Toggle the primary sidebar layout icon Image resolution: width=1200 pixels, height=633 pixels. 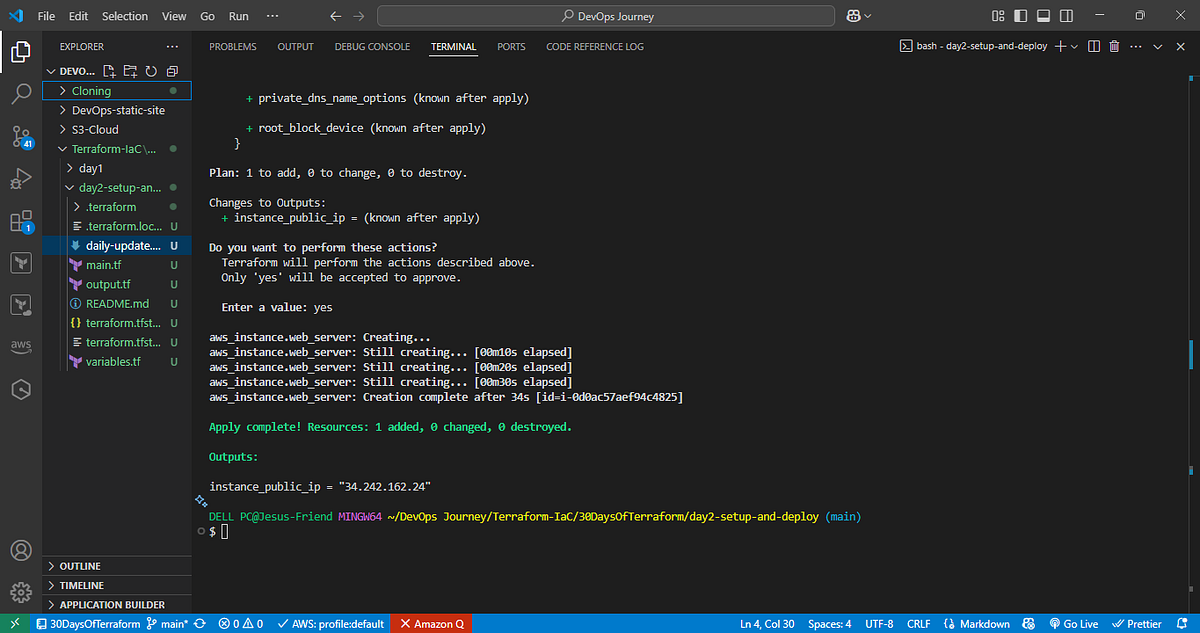[1019, 16]
